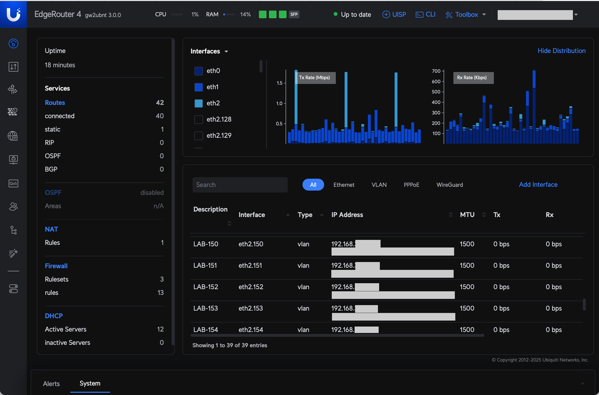Open the Traffic Analysis arrows sidebar icon
Image resolution: width=599 pixels, height=395 pixels.
[x=13, y=67]
